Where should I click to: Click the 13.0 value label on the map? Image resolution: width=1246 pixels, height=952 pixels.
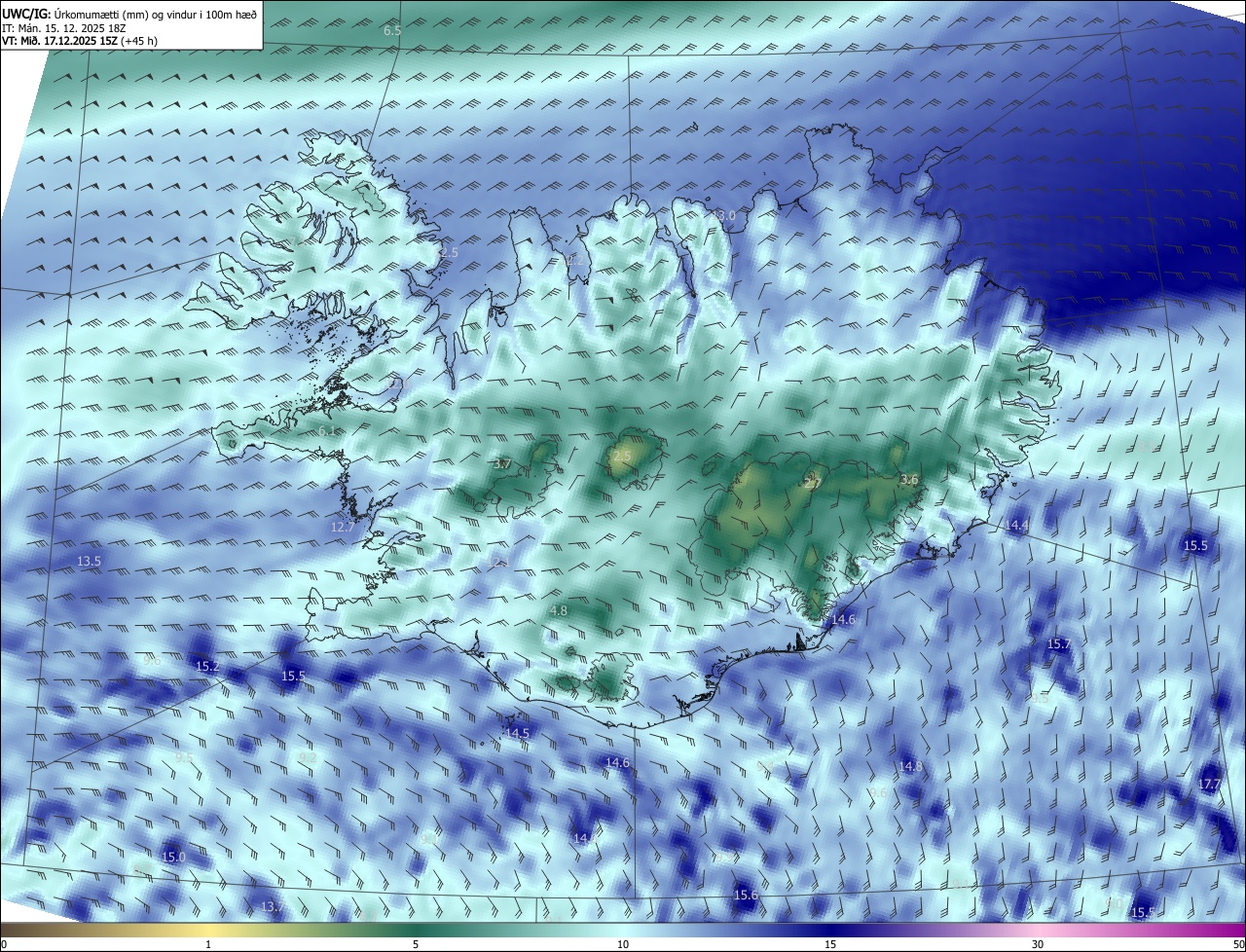tap(724, 215)
